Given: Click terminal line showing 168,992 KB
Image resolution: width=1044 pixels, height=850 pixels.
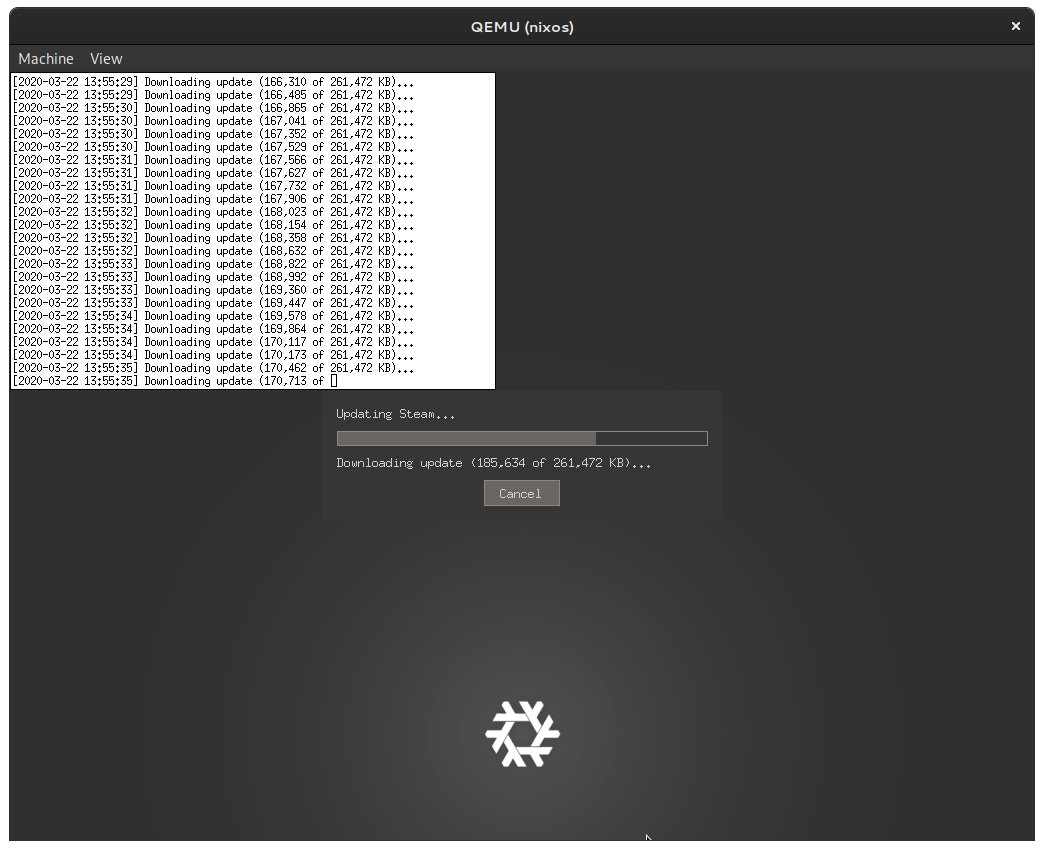Looking at the screenshot, I should pyautogui.click(x=213, y=277).
